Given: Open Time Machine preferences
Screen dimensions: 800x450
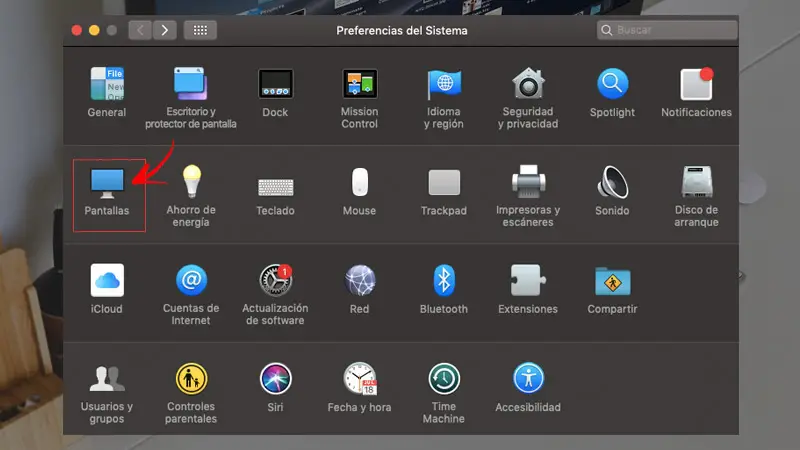Looking at the screenshot, I should pyautogui.click(x=444, y=393).
